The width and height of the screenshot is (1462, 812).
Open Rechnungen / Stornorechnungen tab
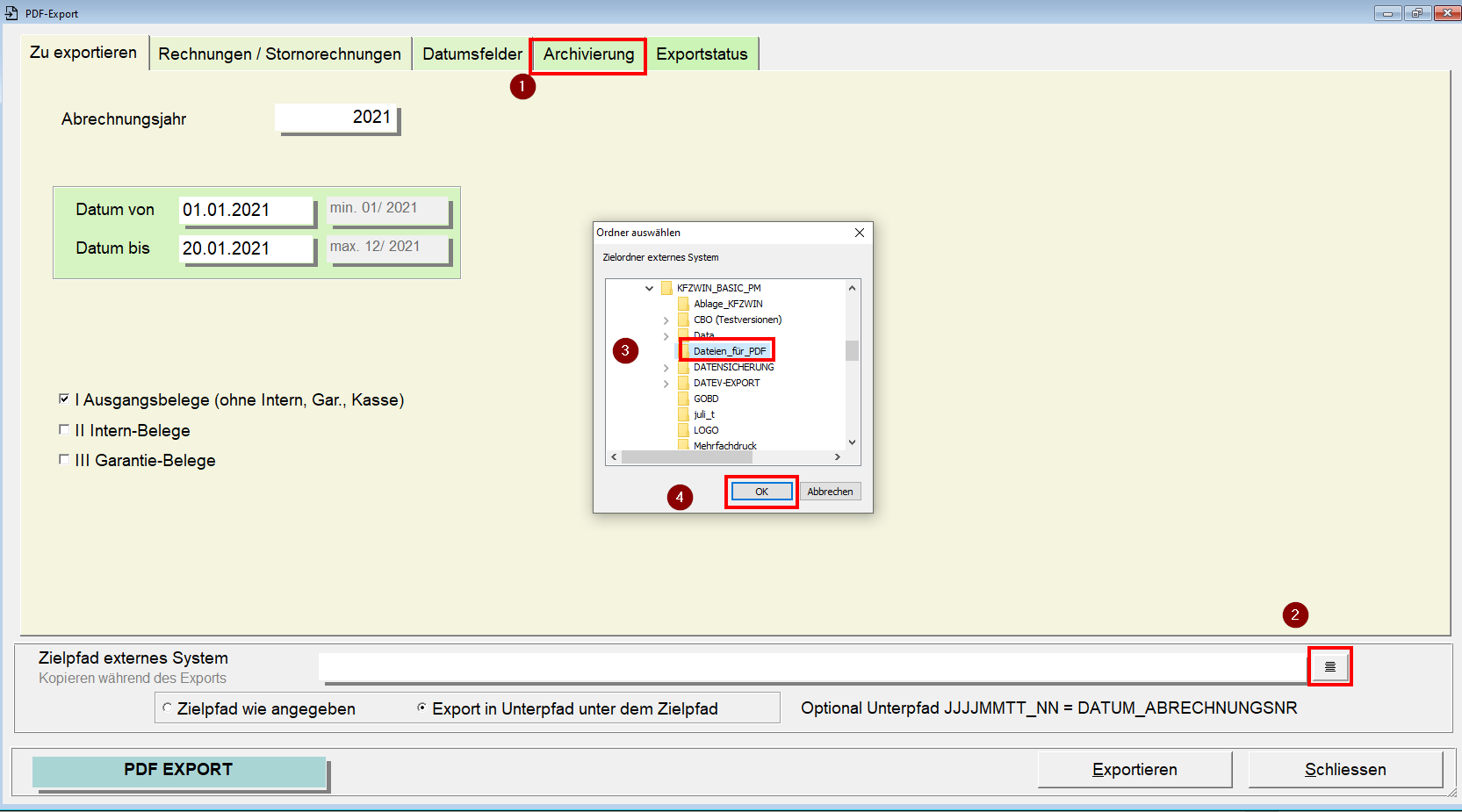(x=279, y=54)
